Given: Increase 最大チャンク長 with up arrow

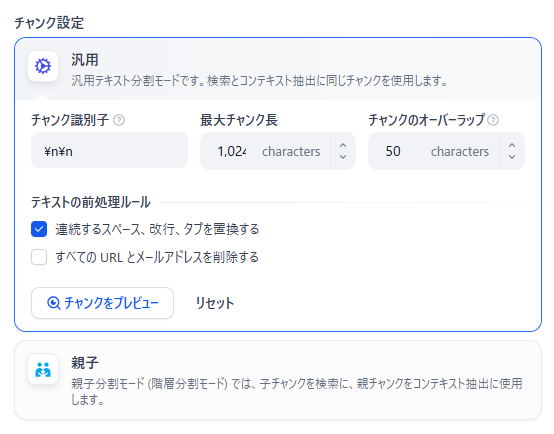Looking at the screenshot, I should (343, 145).
